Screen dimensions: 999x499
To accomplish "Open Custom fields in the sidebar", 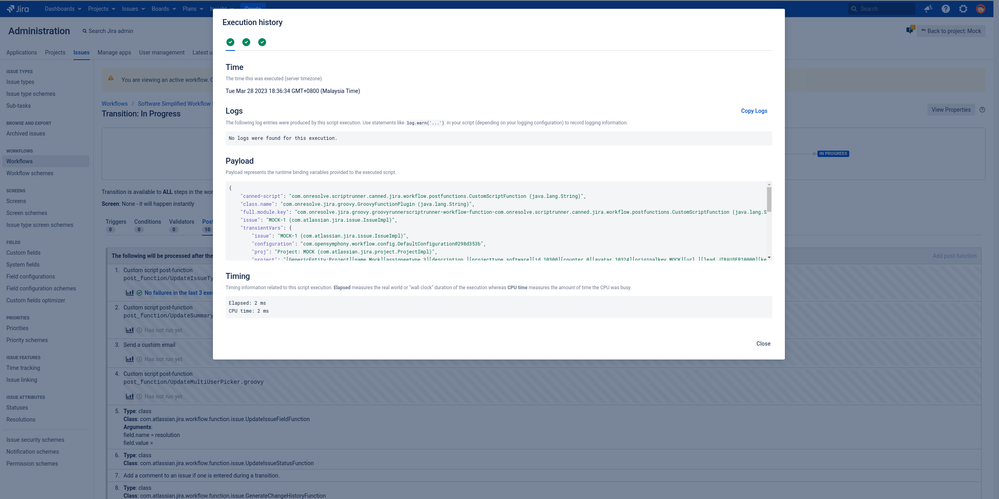I will 24,253.
